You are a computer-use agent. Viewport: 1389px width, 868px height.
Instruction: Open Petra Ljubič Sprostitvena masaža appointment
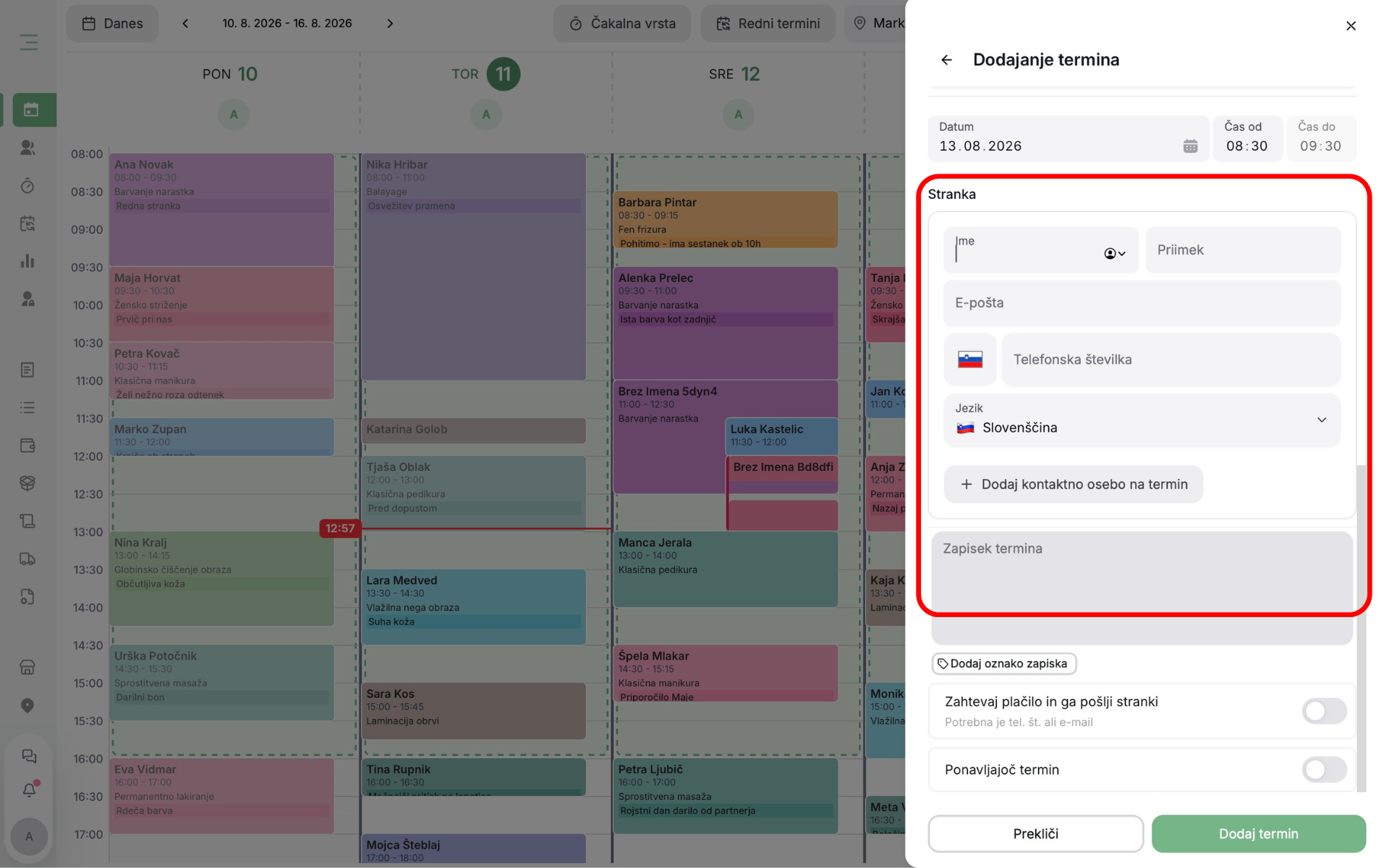(726, 796)
